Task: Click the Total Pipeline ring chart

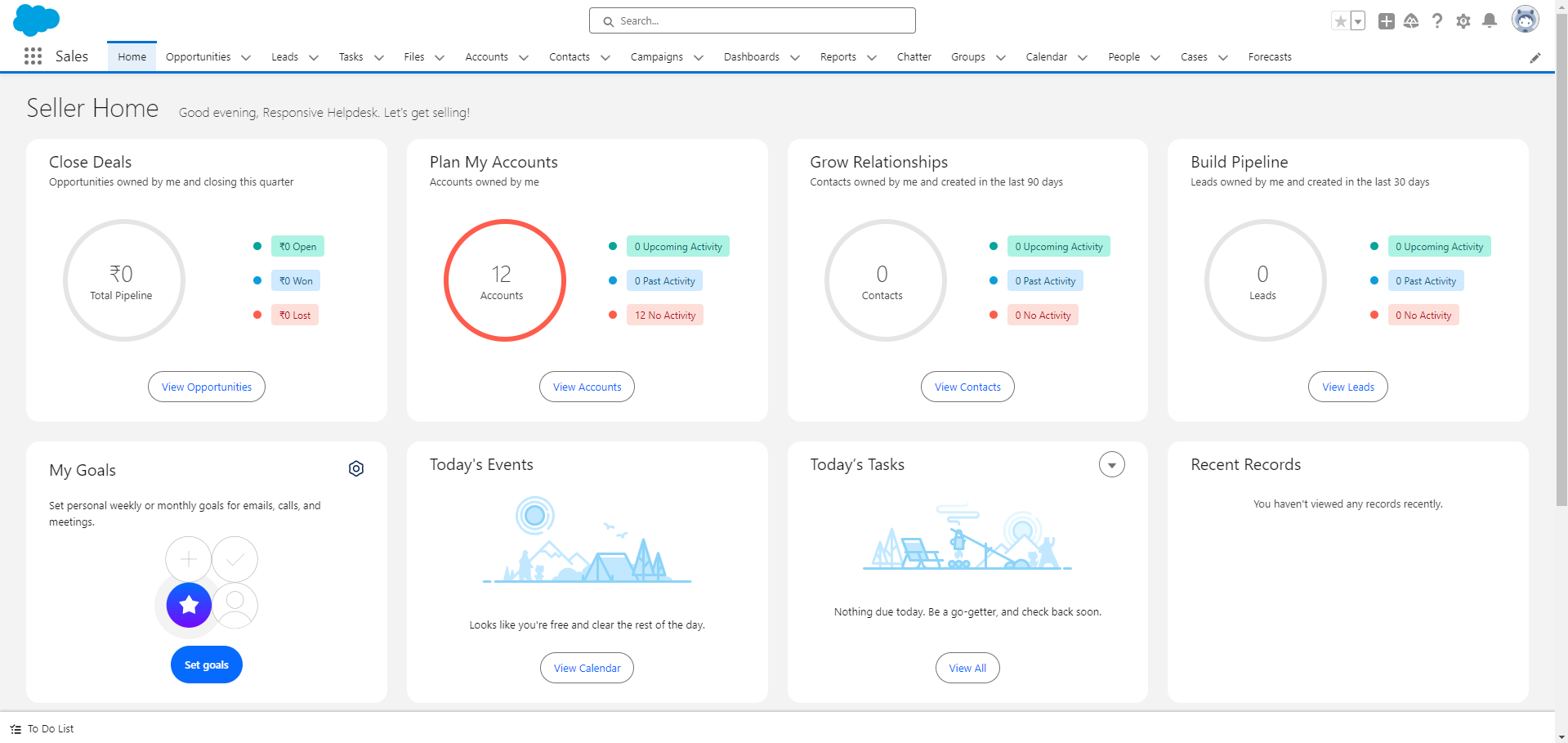Action: pyautogui.click(x=123, y=280)
